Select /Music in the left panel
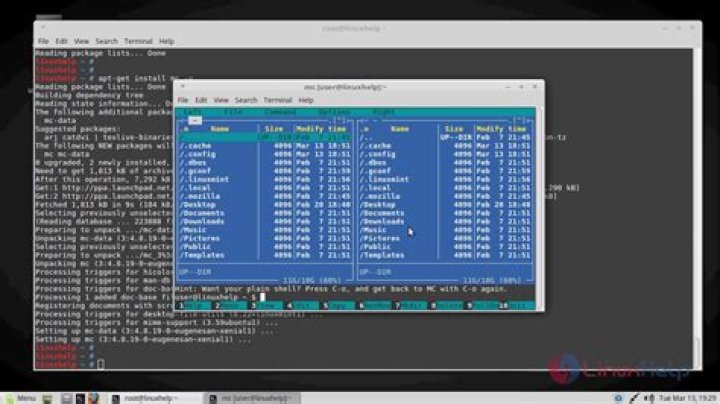This screenshot has width=720, height=404. coord(264,230)
